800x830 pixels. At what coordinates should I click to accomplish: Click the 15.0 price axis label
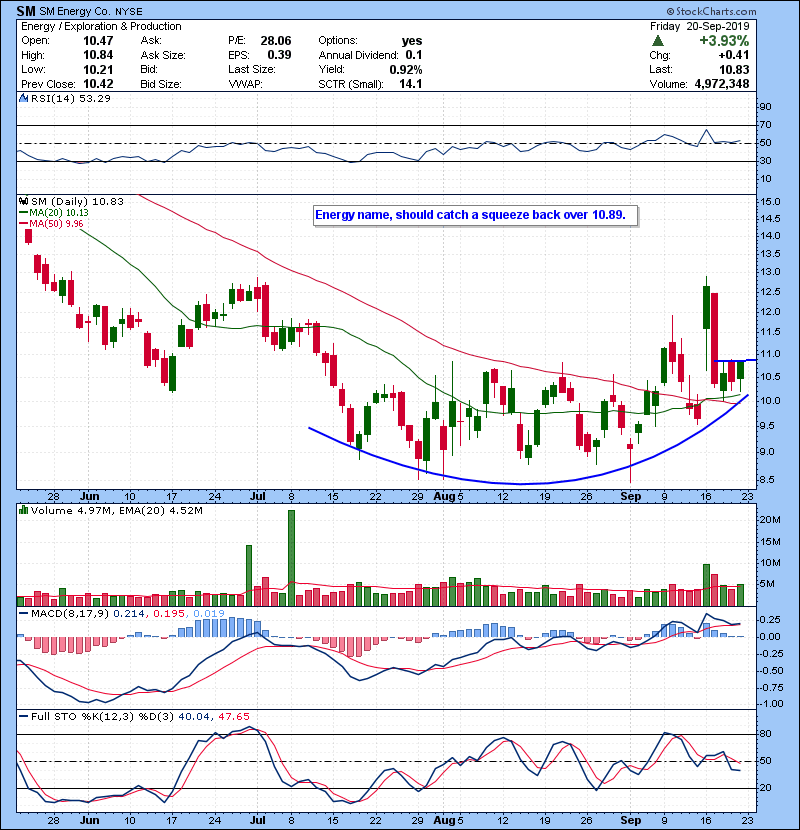(770, 202)
